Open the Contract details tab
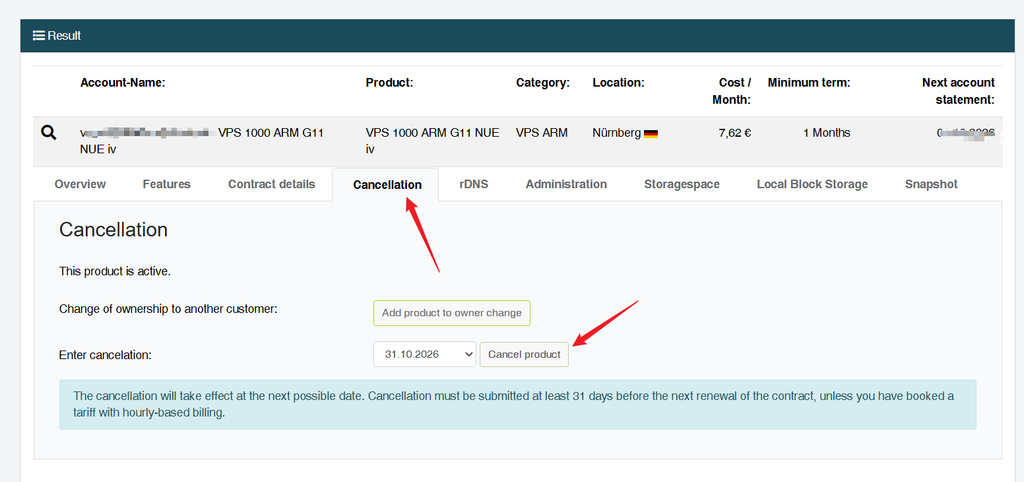 [x=272, y=184]
